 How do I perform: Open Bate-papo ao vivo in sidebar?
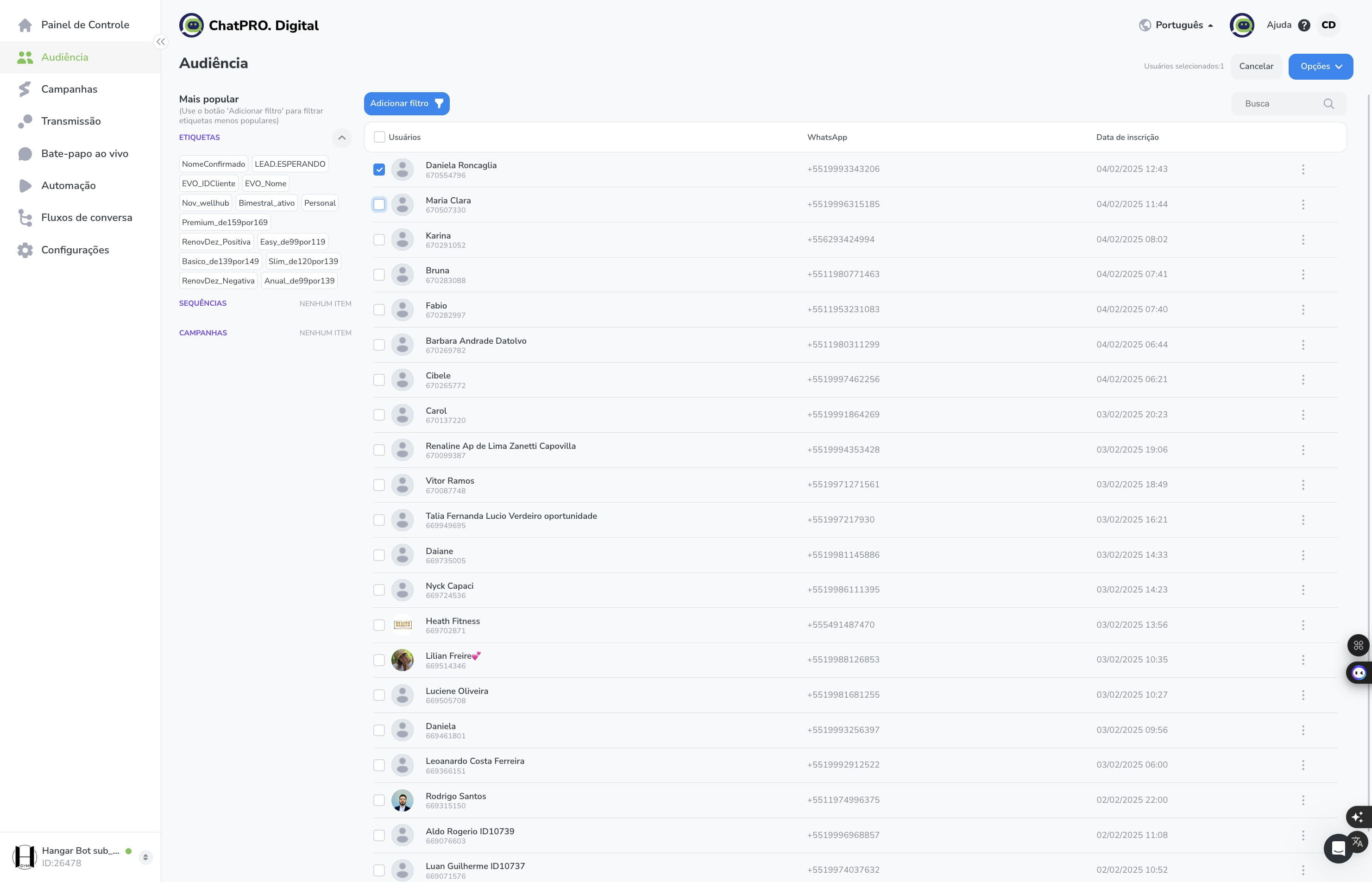[x=85, y=153]
